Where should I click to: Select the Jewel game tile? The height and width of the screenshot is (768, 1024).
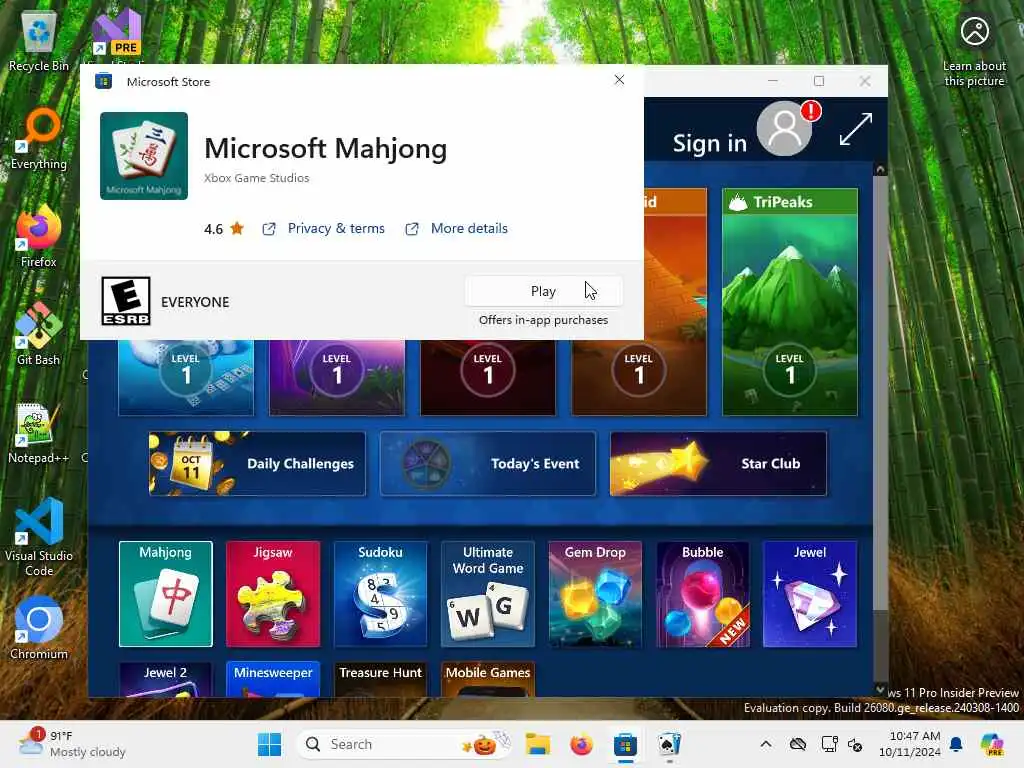(810, 594)
